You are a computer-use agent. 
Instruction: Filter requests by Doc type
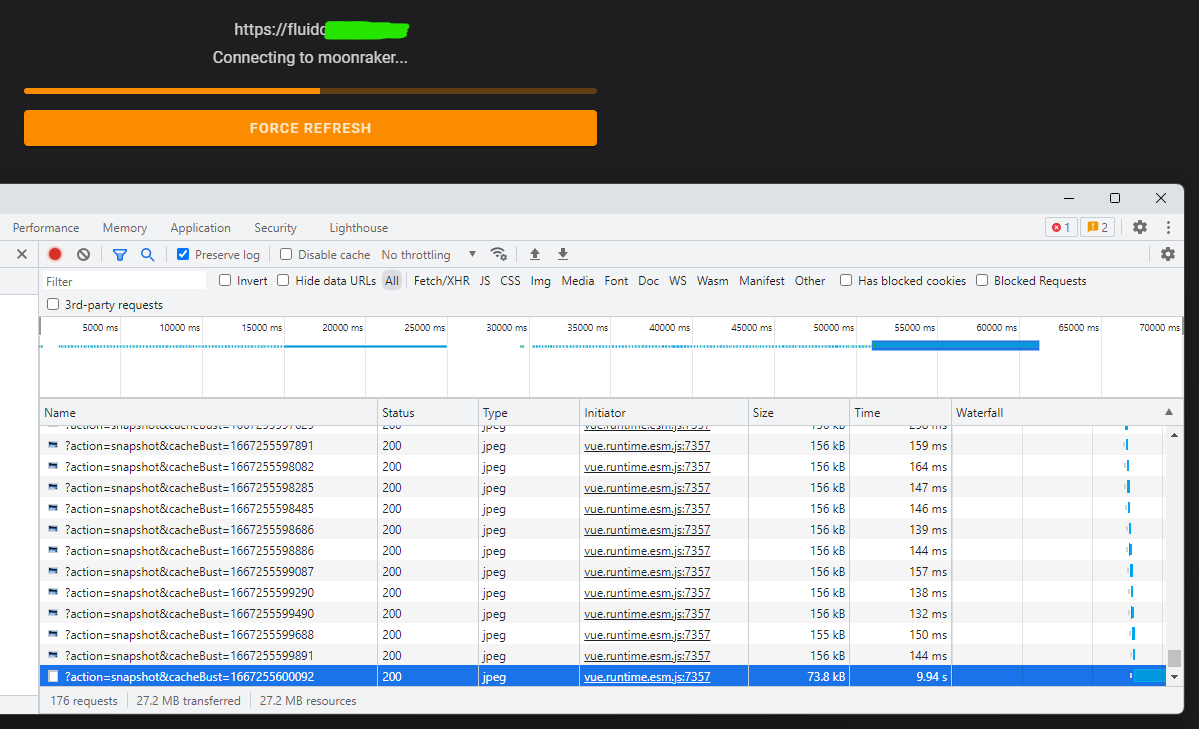[648, 281]
